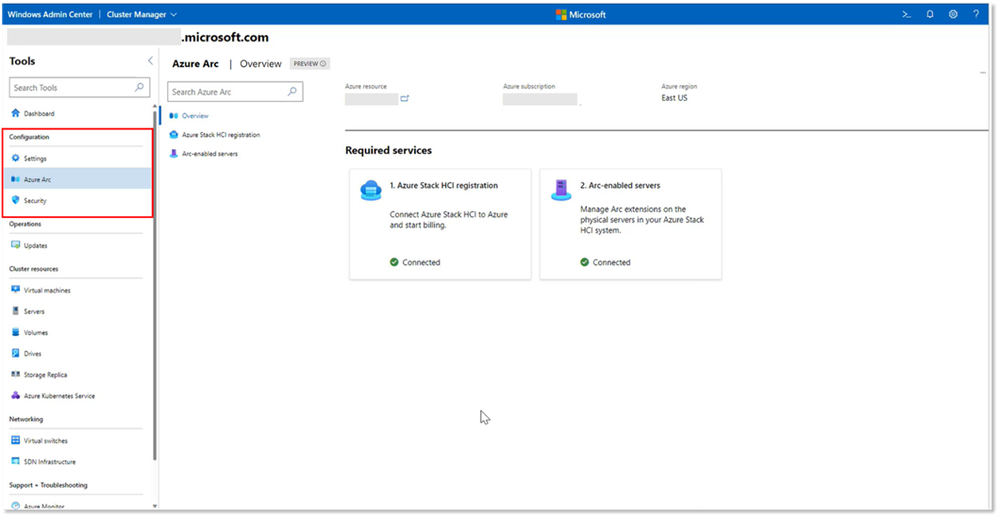Click Connected status on HCI registration card
This screenshot has width=999, height=517.
[415, 262]
